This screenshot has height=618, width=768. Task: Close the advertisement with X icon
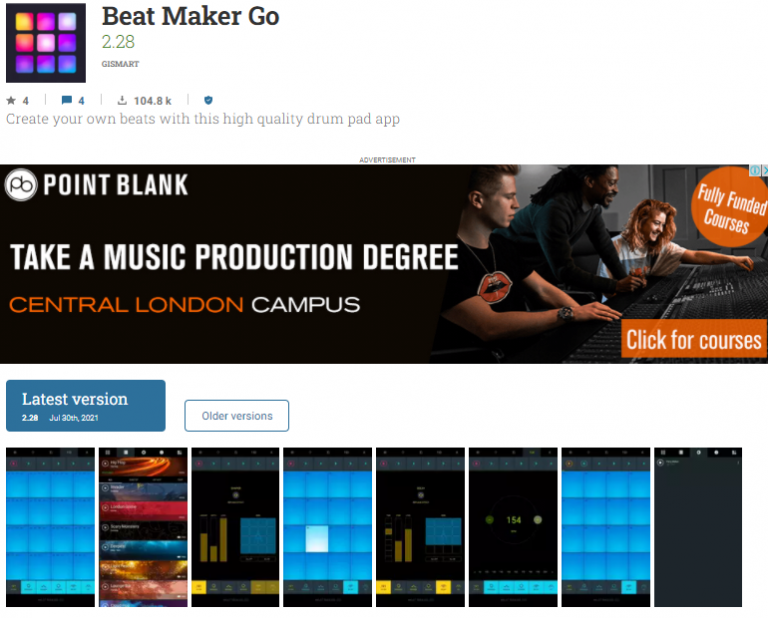pyautogui.click(x=765, y=170)
